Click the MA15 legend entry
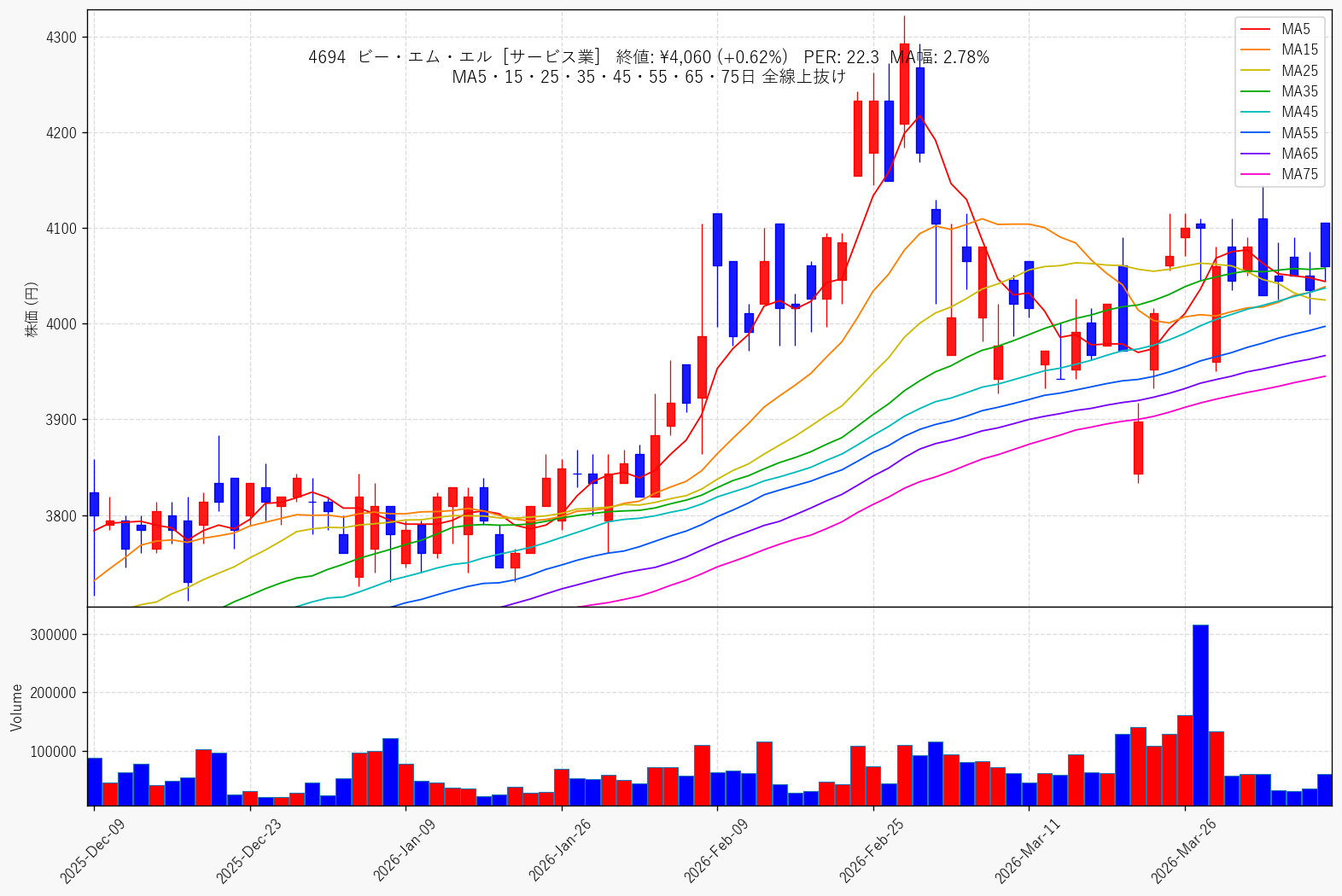Viewport: 1342px width, 896px height. click(1278, 49)
